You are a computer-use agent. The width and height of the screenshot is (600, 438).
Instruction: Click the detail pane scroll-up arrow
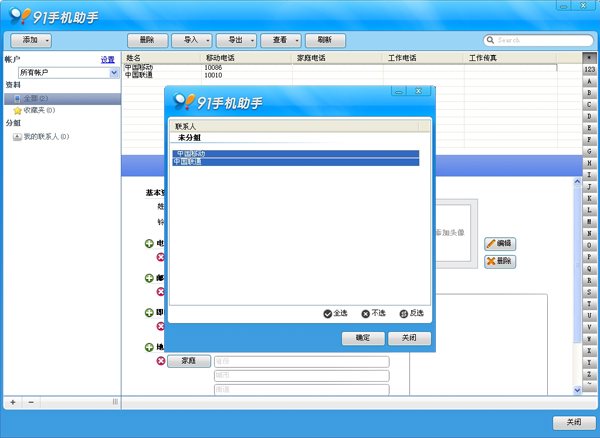point(577,182)
